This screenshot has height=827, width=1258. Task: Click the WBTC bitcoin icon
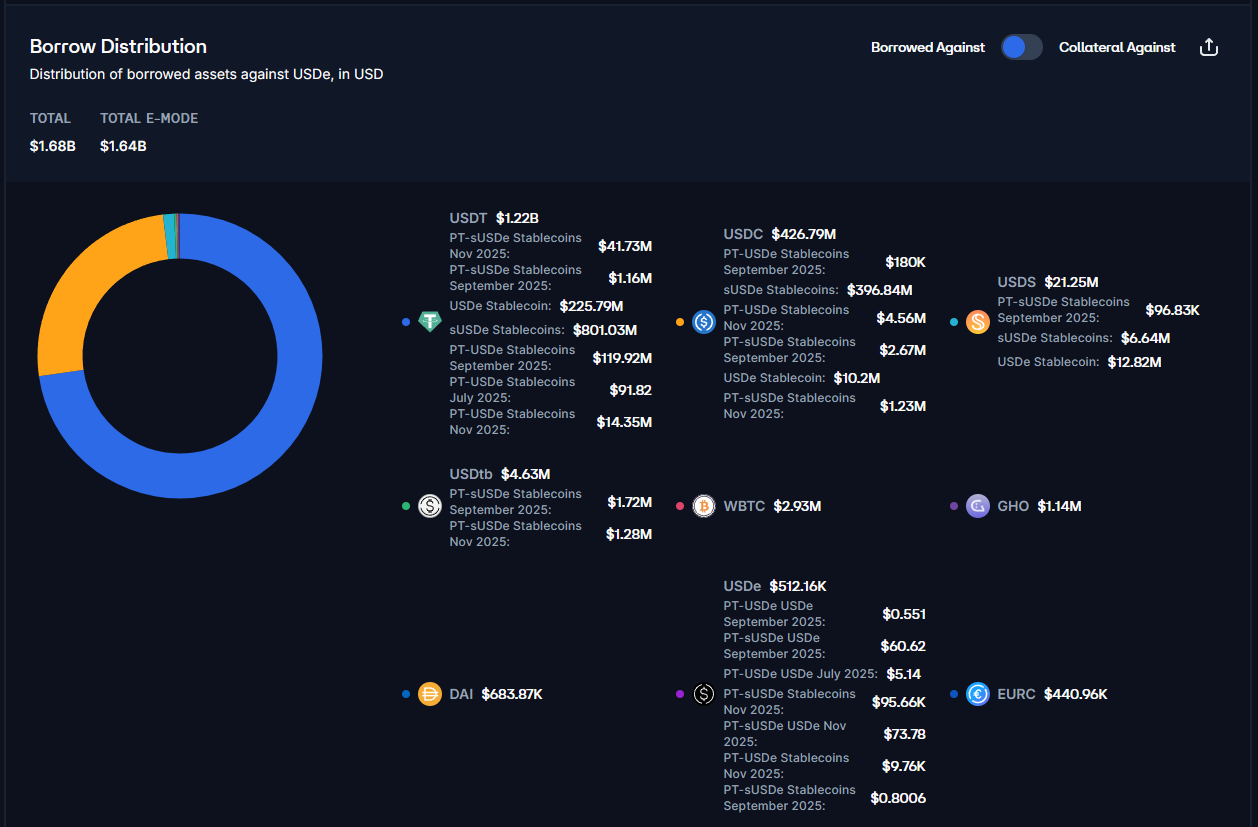pyautogui.click(x=704, y=506)
